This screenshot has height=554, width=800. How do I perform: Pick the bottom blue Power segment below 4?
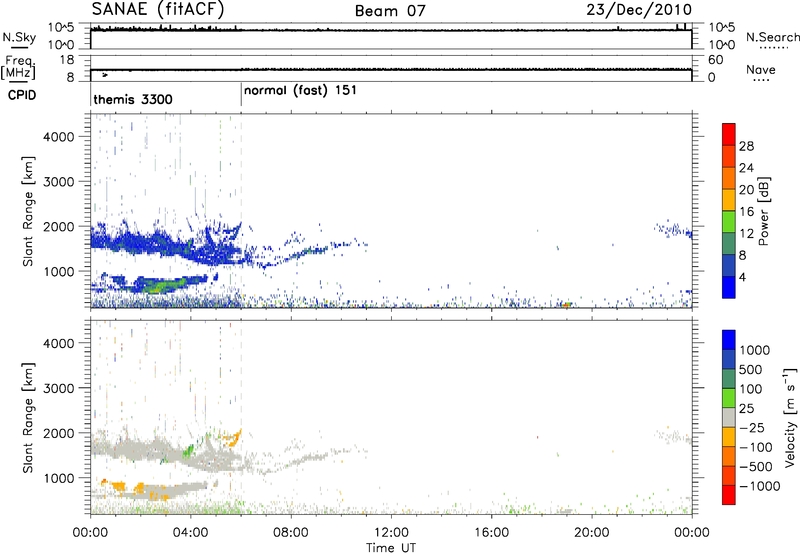coord(729,287)
